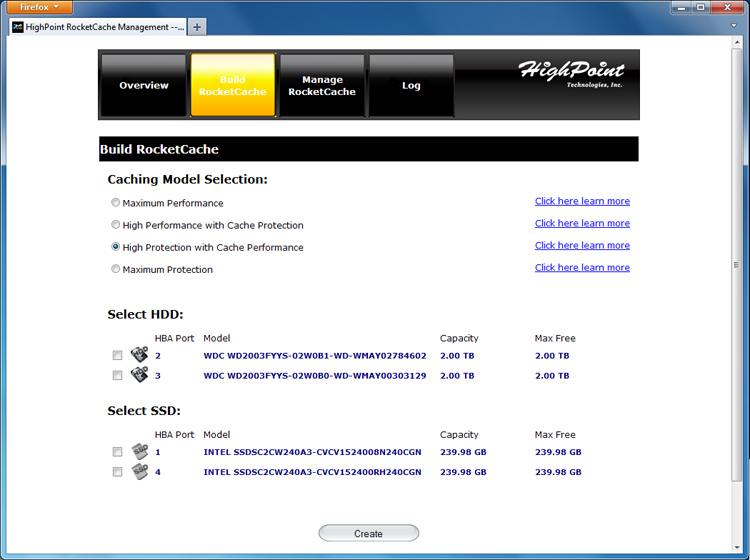Click the favicon on the HighPoint RocketCache tab
This screenshot has width=750, height=560.
(x=18, y=27)
